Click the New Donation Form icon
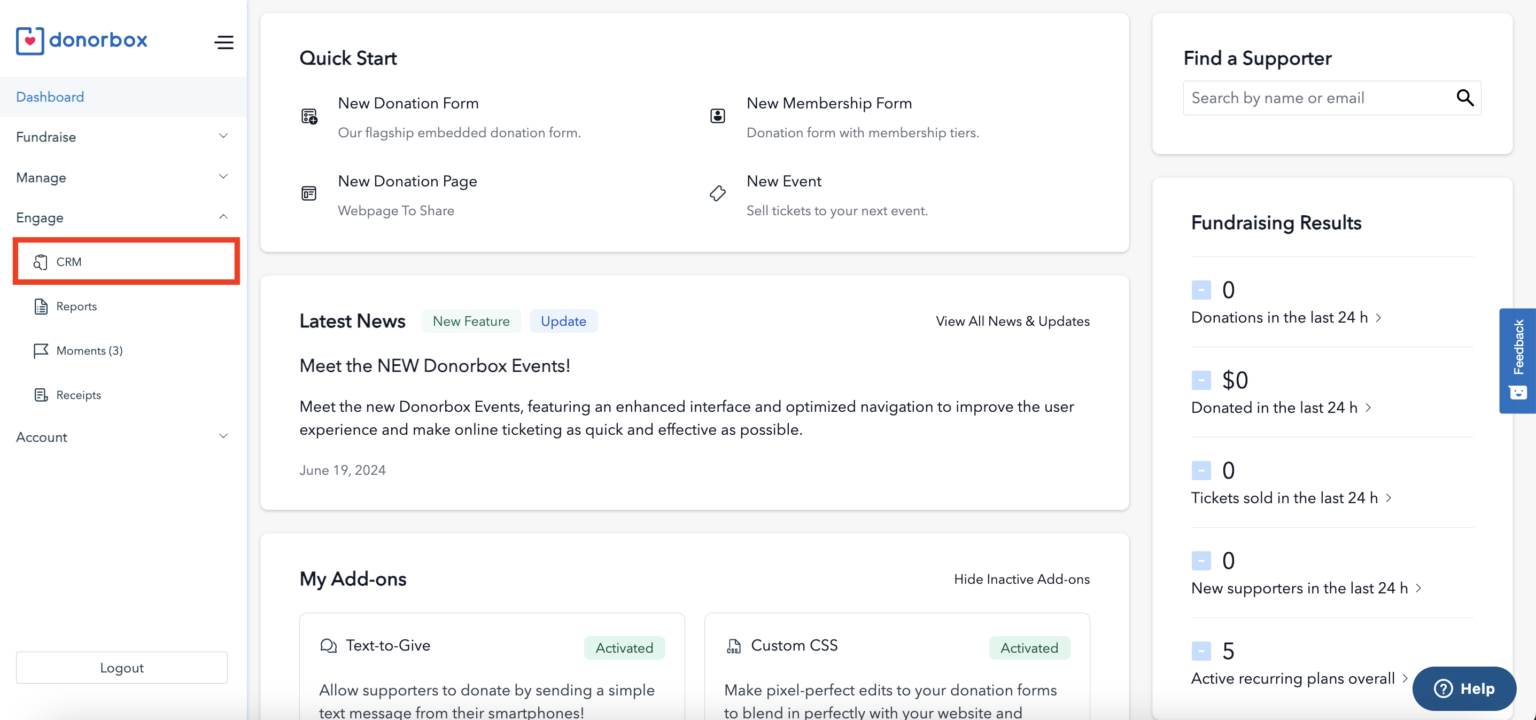This screenshot has height=720, width=1536. tap(310, 116)
